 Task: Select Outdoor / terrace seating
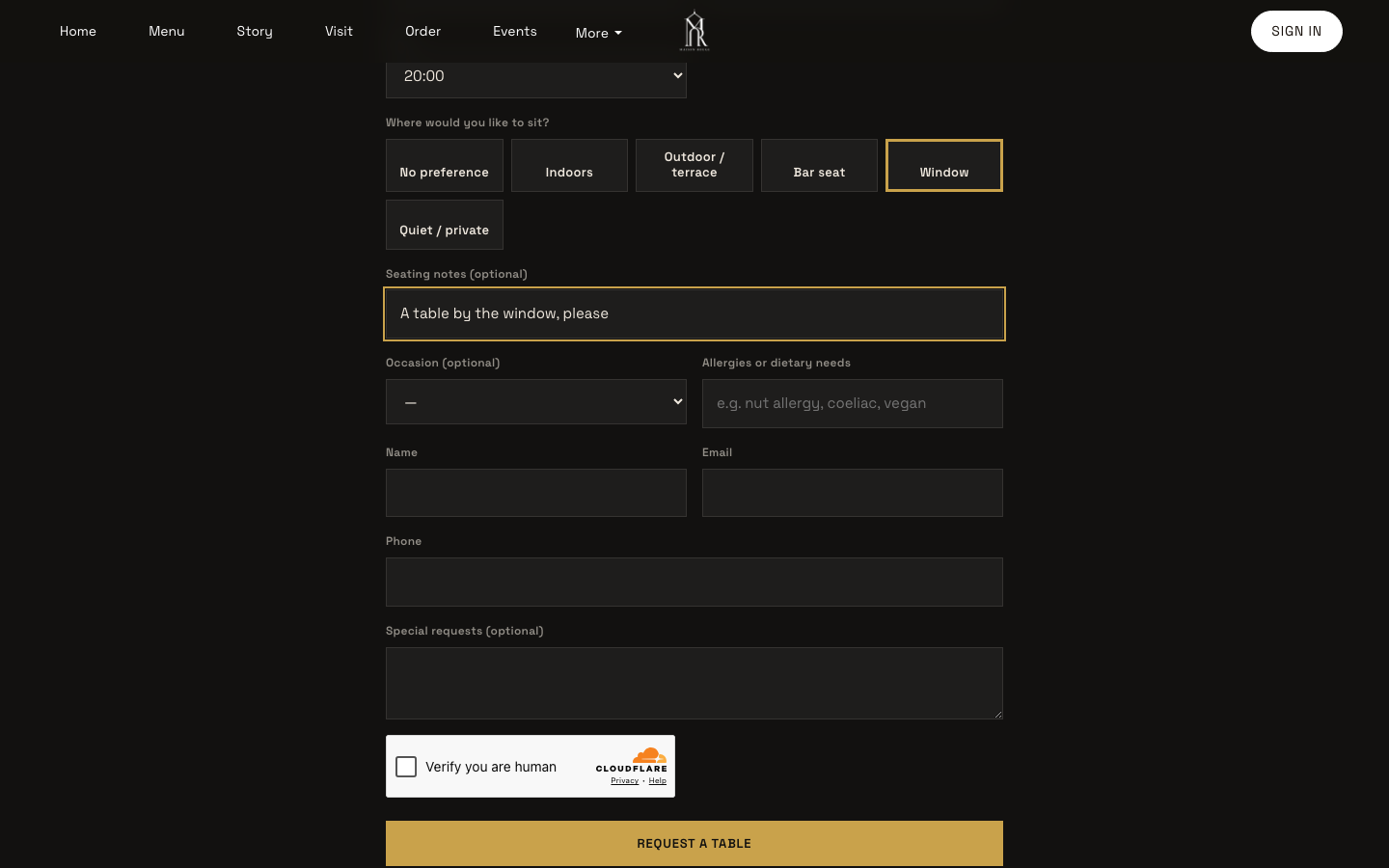click(x=694, y=166)
